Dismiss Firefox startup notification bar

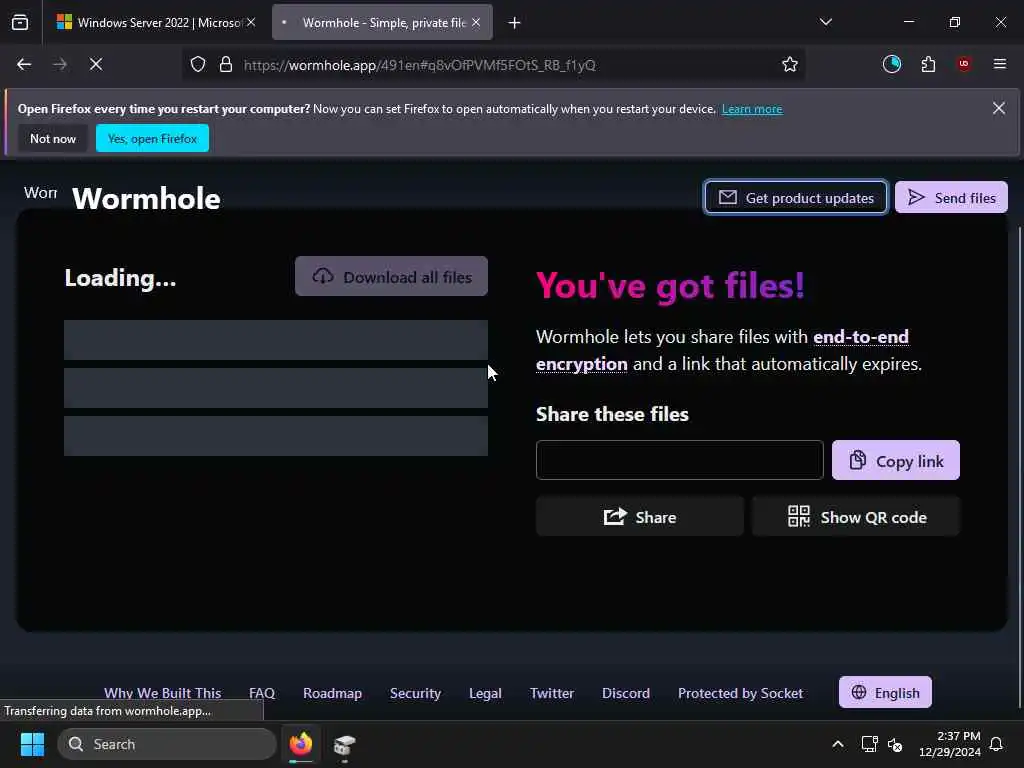click(x=999, y=108)
